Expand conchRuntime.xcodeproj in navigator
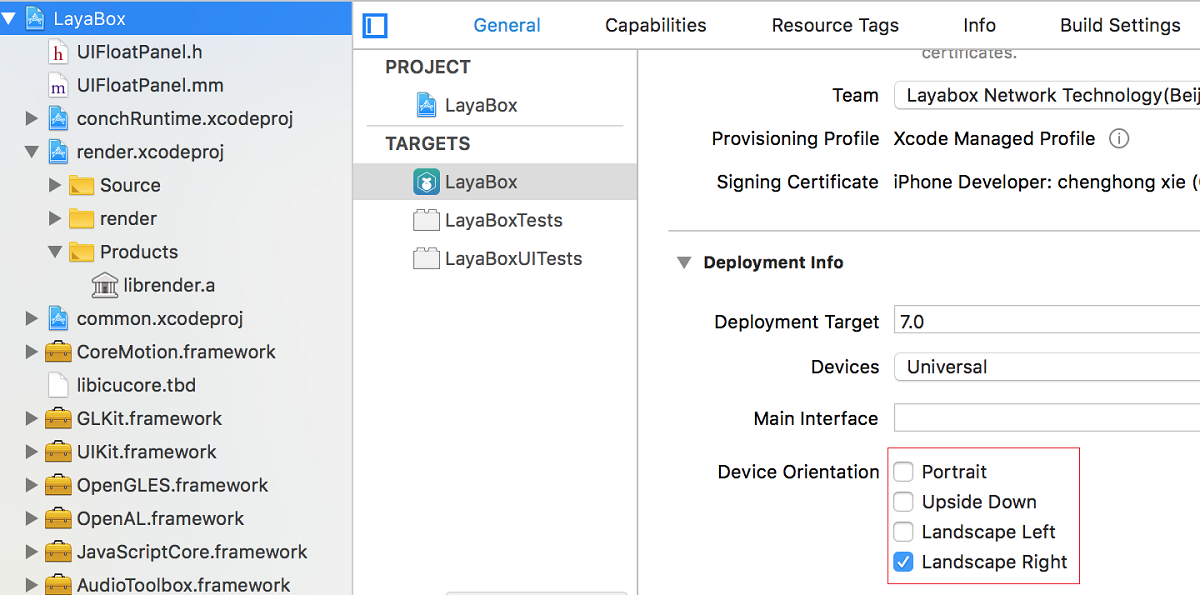1200x595 pixels. click(x=32, y=119)
